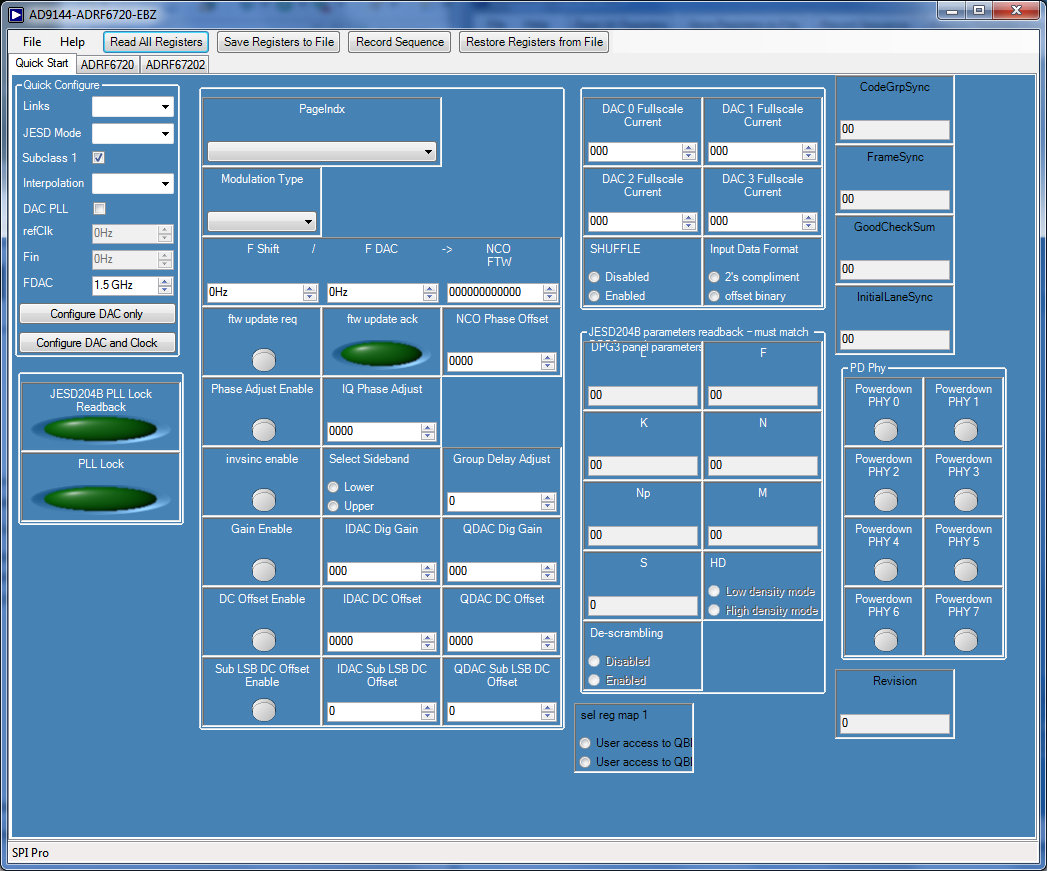Image resolution: width=1048 pixels, height=871 pixels.
Task: Select first sel reg map 1 radio option
Action: [x=585, y=743]
